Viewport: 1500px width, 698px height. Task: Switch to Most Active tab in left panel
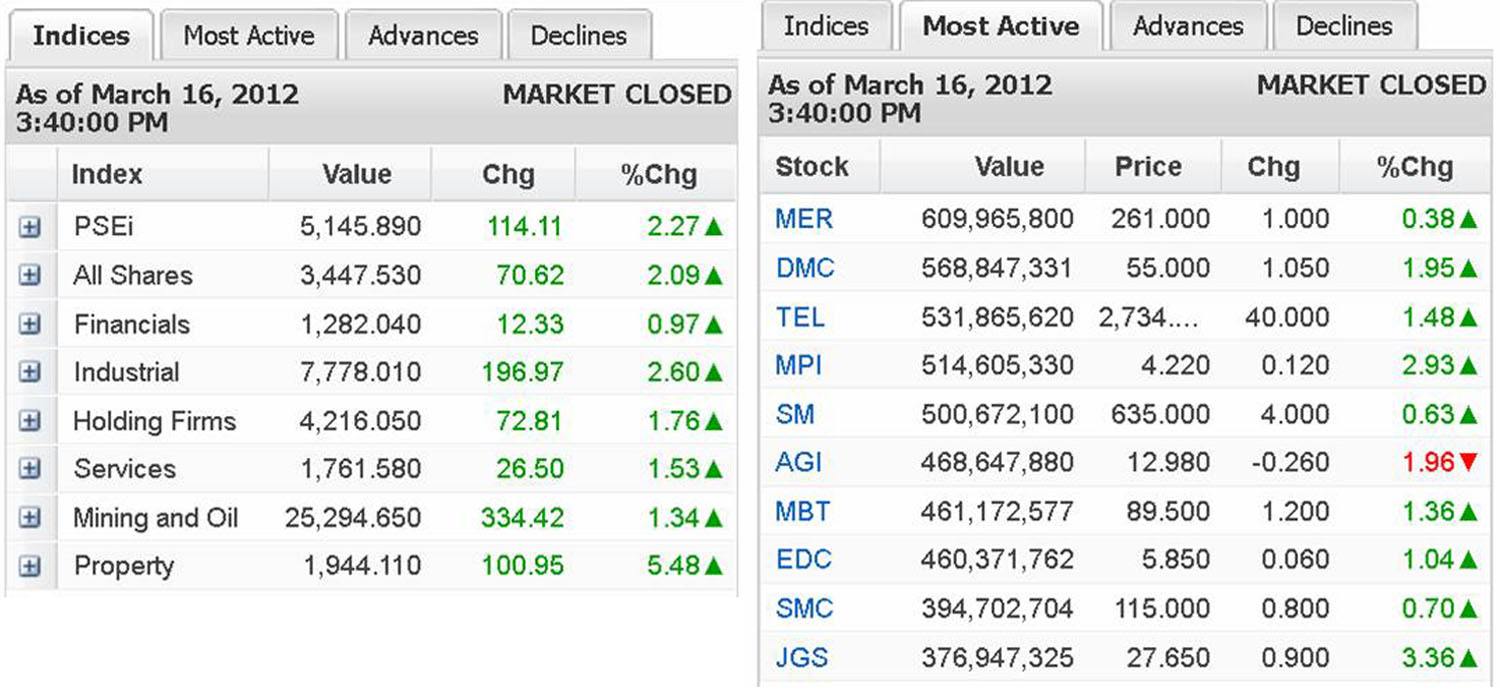point(249,36)
